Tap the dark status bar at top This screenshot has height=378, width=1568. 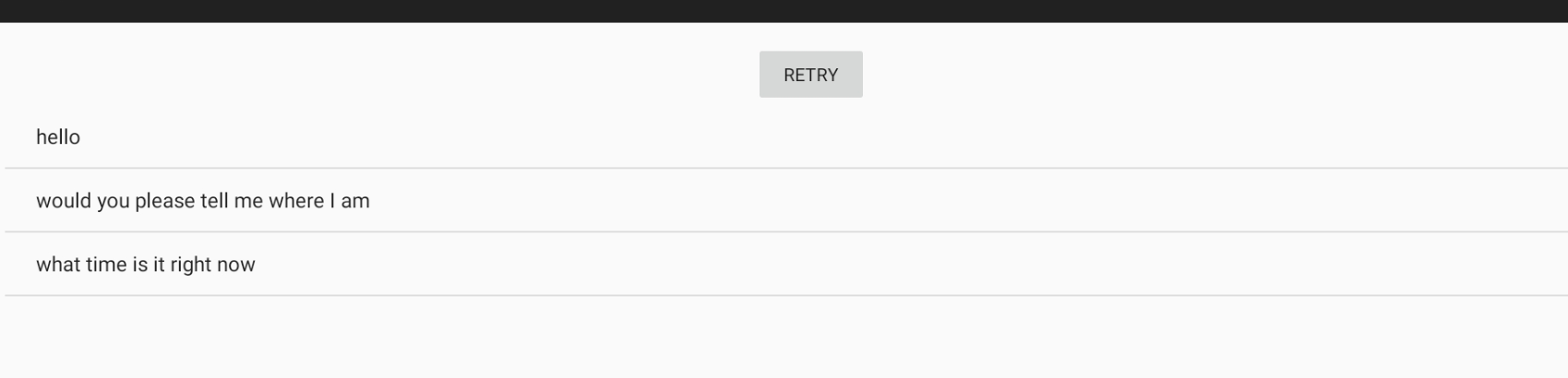click(784, 11)
